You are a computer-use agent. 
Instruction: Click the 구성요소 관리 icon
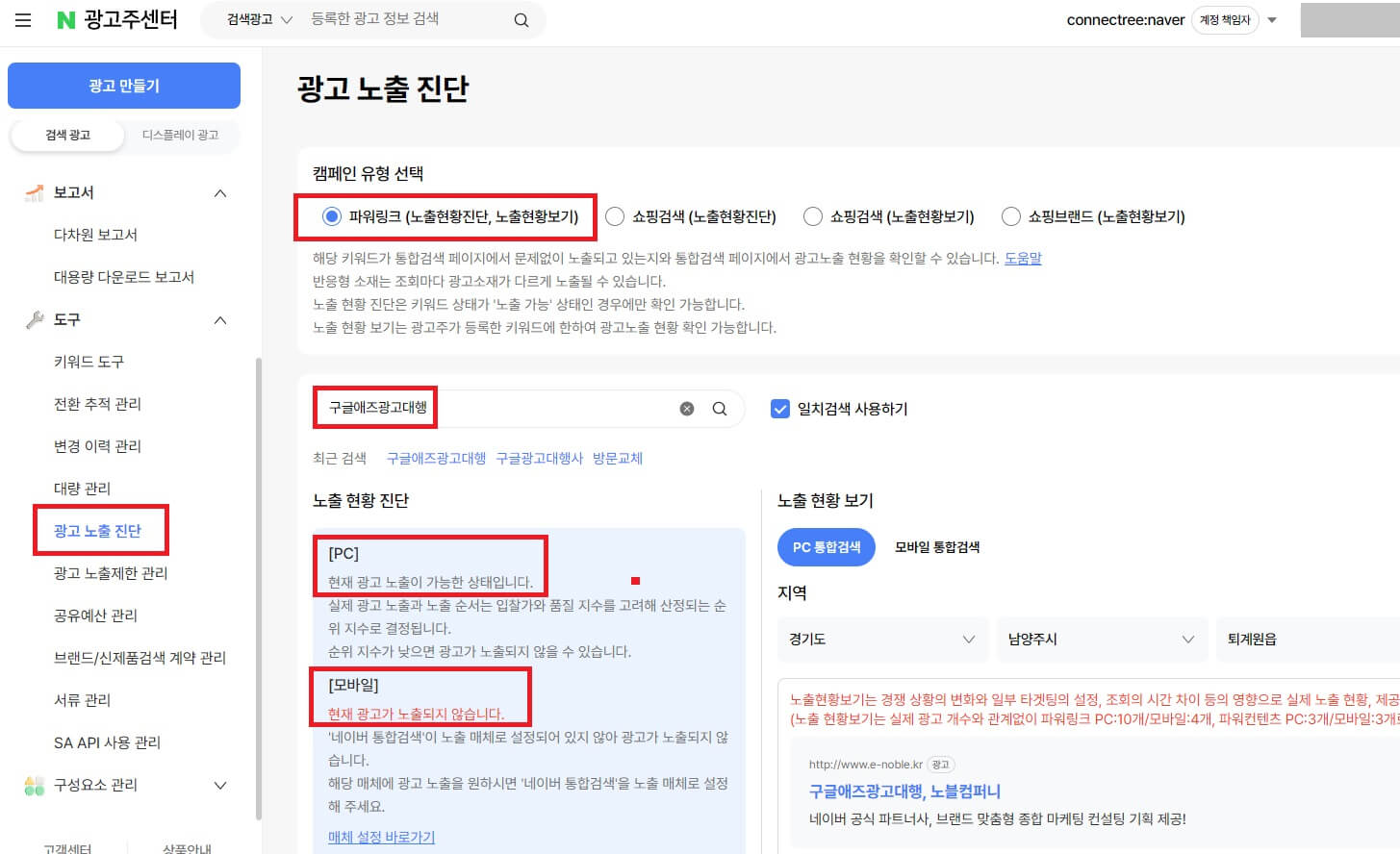tap(35, 785)
